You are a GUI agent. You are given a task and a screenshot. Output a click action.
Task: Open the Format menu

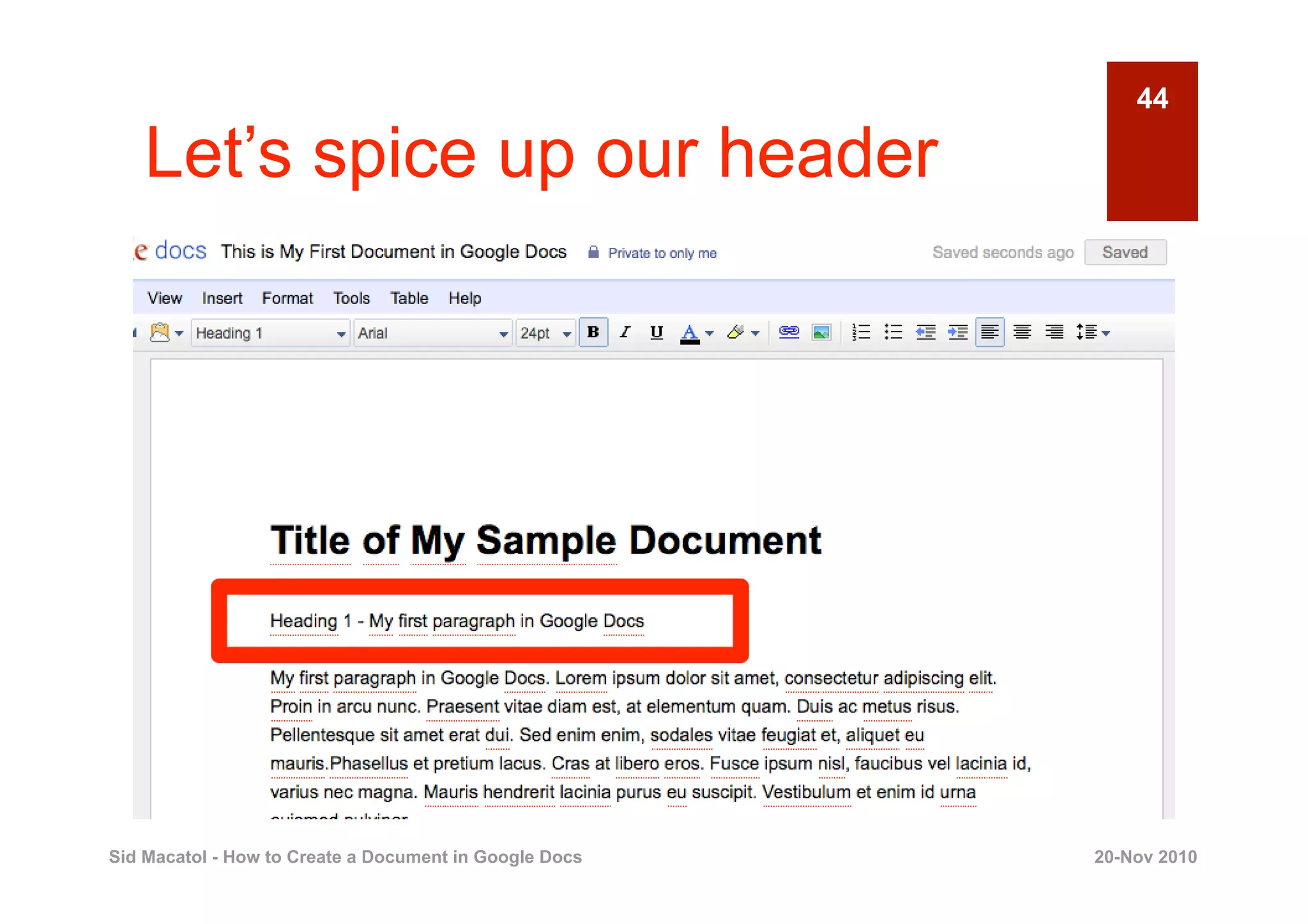pos(287,298)
